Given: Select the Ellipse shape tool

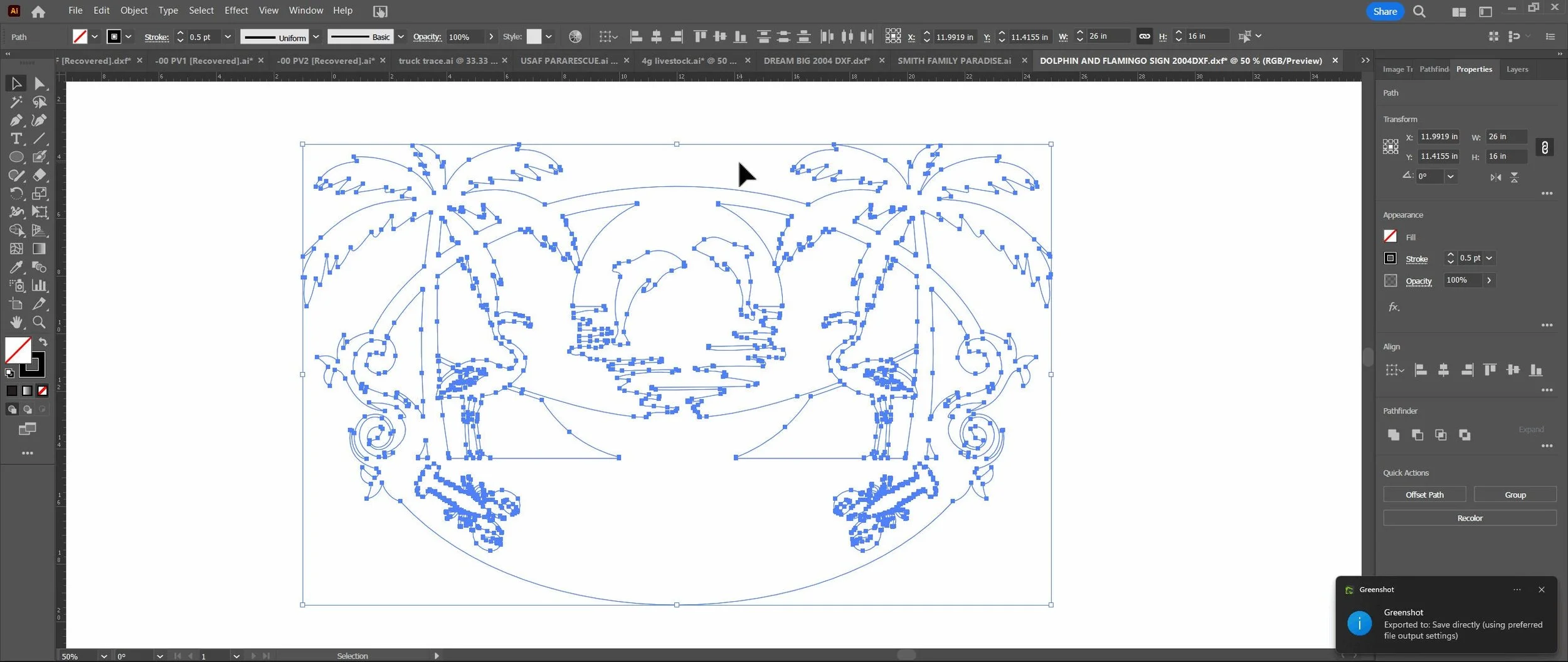Looking at the screenshot, I should point(16,157).
